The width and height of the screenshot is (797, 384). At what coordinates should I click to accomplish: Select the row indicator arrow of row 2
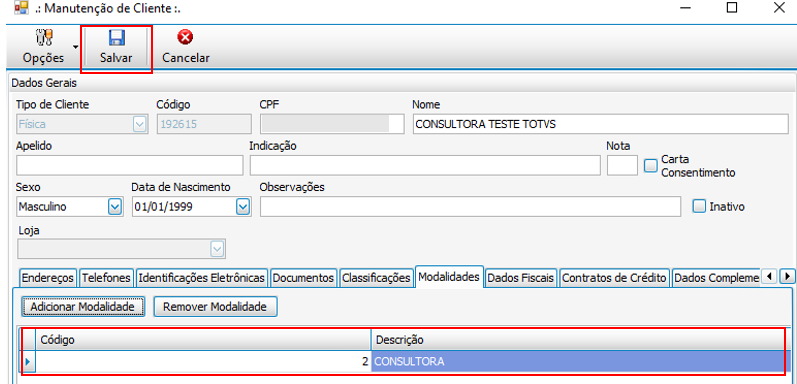point(27,362)
